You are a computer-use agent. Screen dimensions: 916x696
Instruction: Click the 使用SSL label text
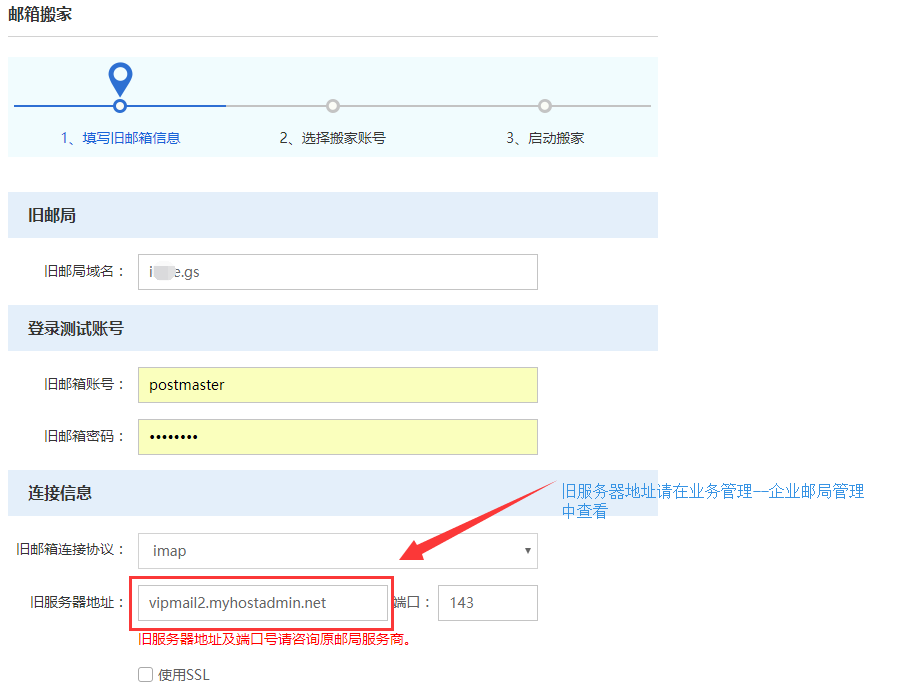pyautogui.click(x=184, y=675)
